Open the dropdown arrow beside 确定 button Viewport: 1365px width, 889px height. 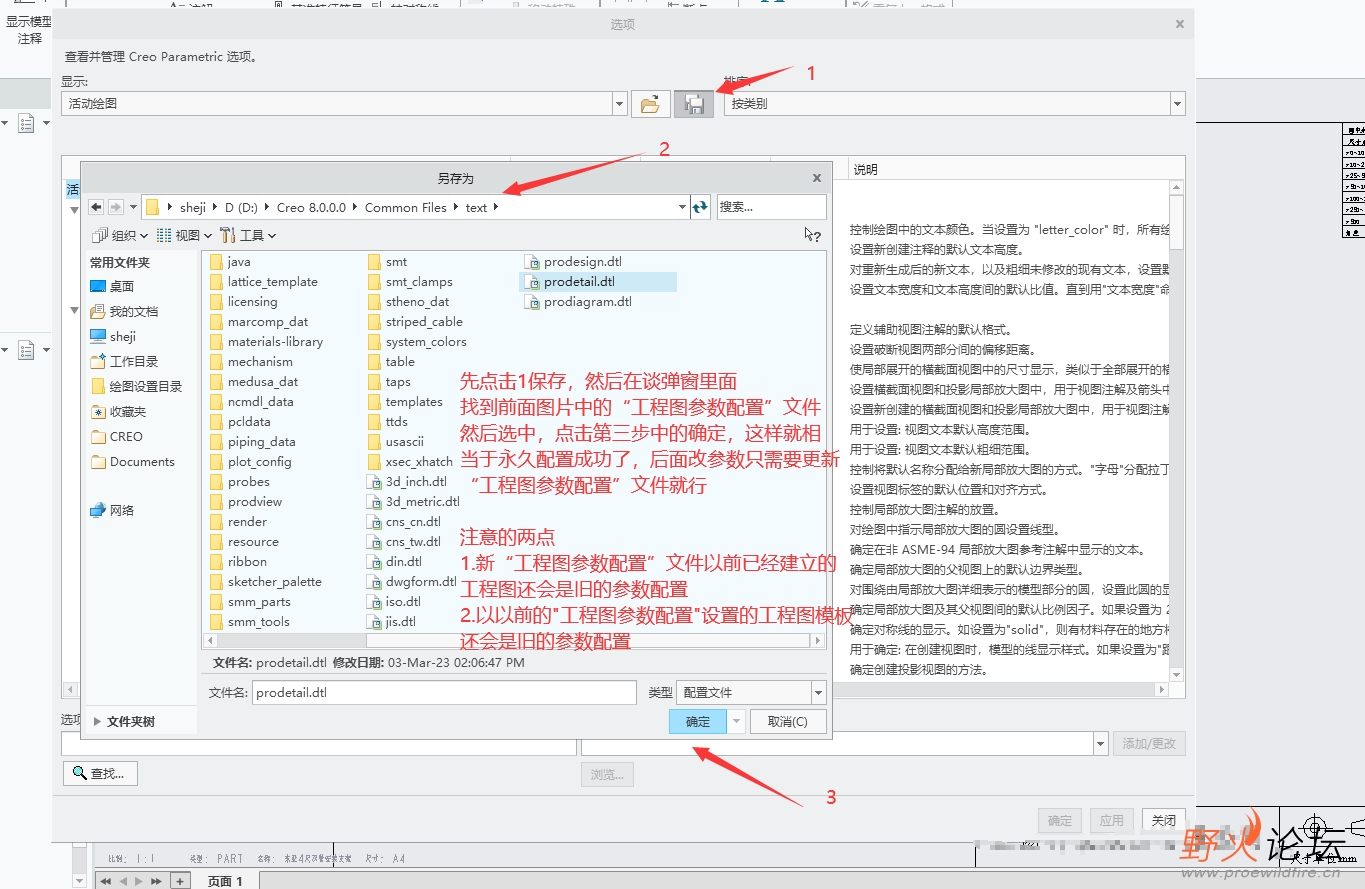point(737,721)
